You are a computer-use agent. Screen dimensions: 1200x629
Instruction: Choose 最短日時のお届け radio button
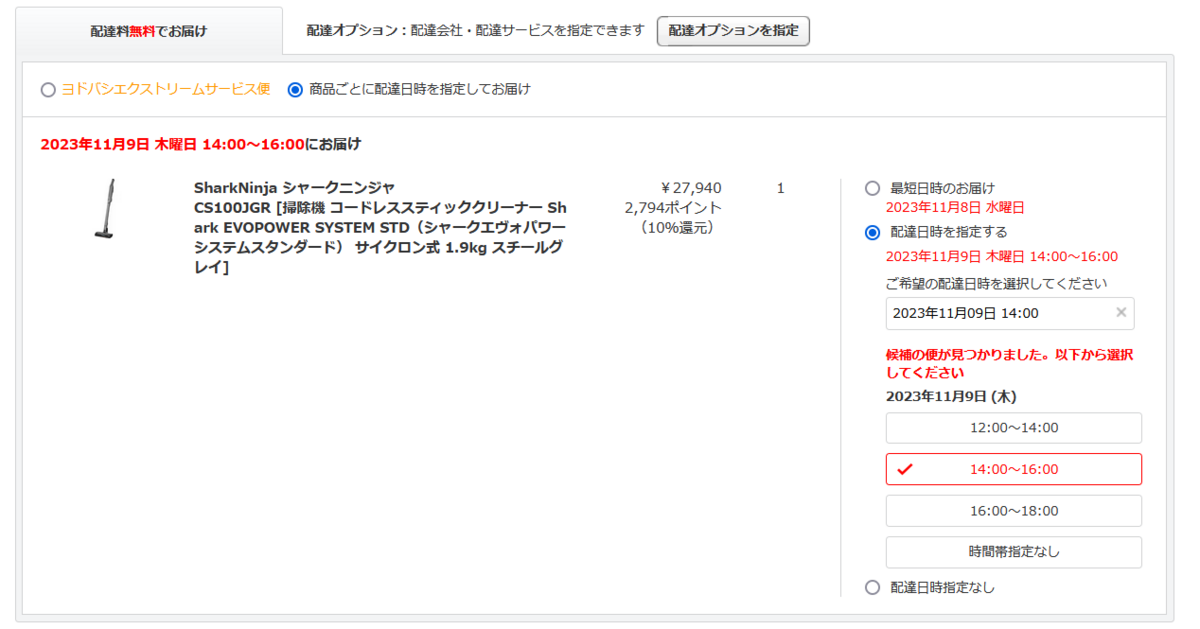pos(872,188)
